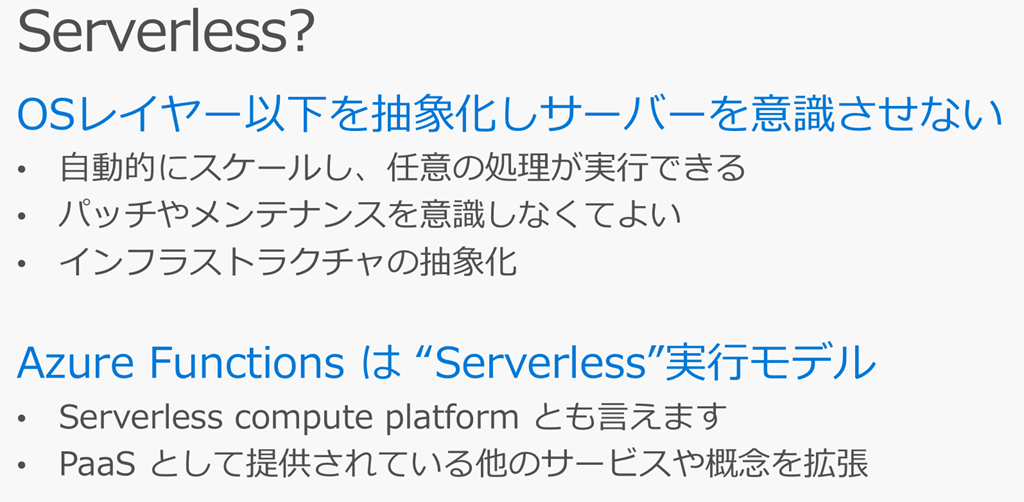Image resolution: width=1024 pixels, height=502 pixels.
Task: Click the bullet dot before "PaaS"
Action: point(24,466)
